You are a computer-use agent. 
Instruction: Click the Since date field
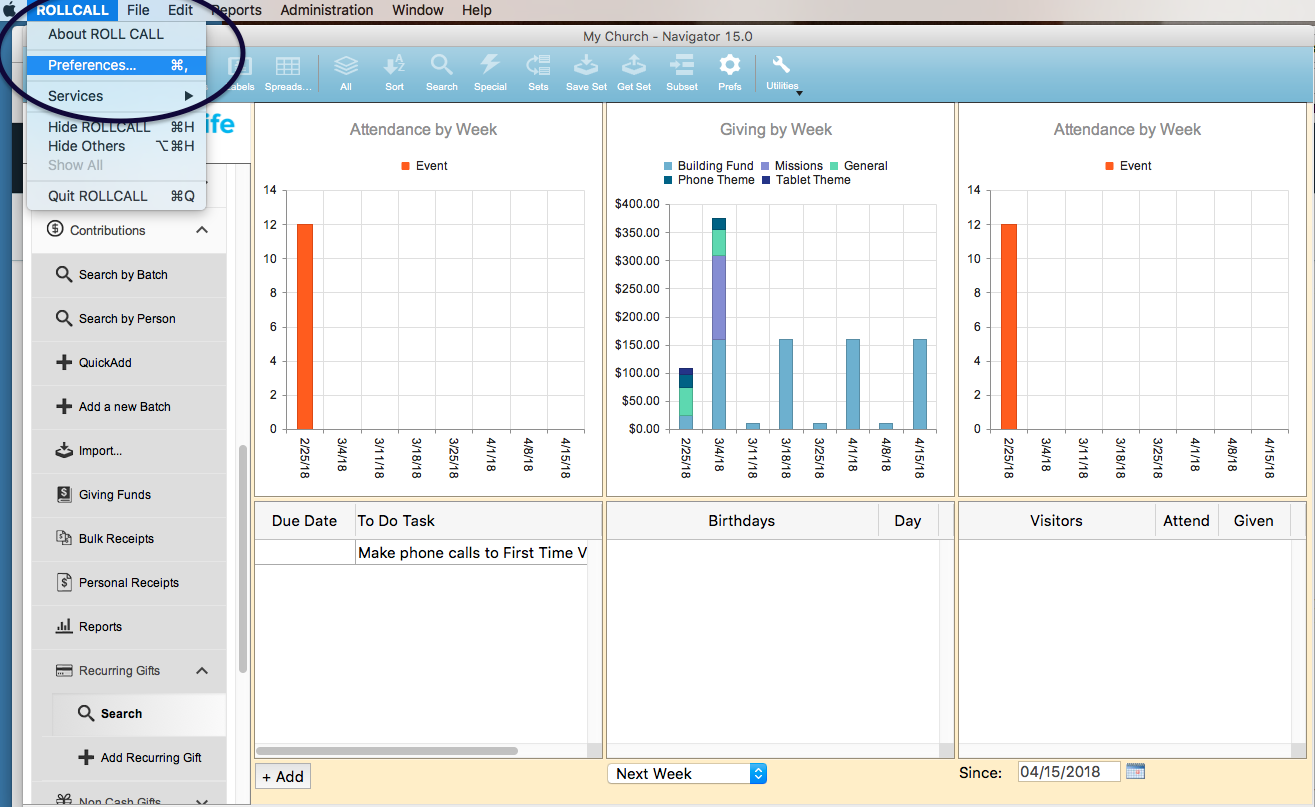click(x=1069, y=771)
